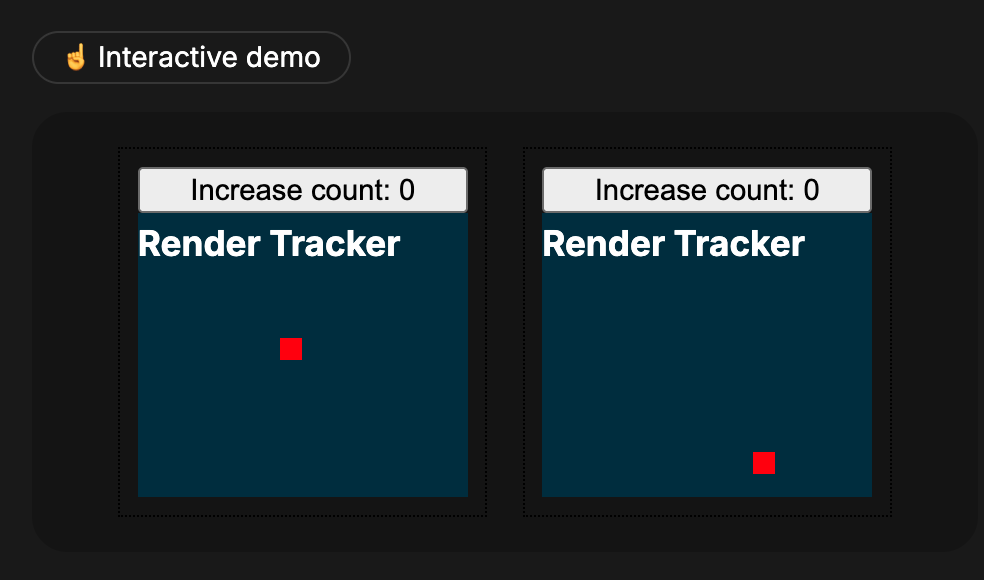
Task: Click teal area left of the right red square
Action: [x=650, y=463]
